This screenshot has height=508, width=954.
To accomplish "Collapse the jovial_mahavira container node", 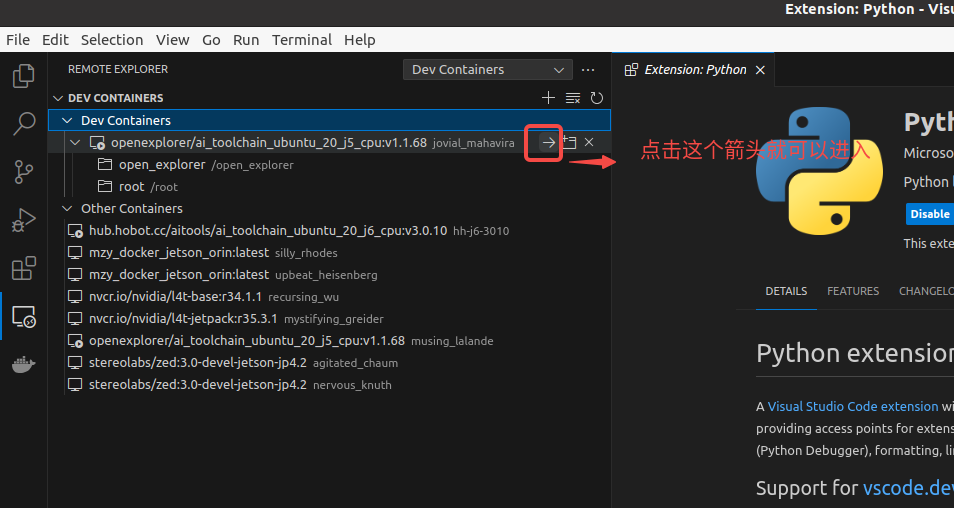I will [75, 143].
